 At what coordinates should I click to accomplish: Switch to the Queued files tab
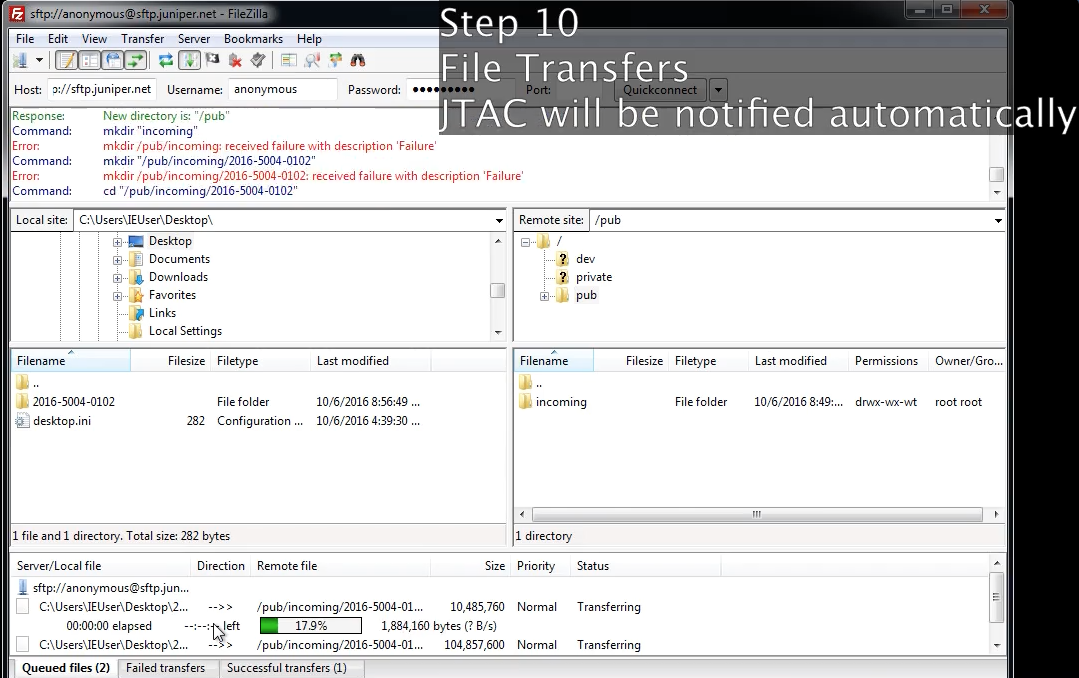65,668
